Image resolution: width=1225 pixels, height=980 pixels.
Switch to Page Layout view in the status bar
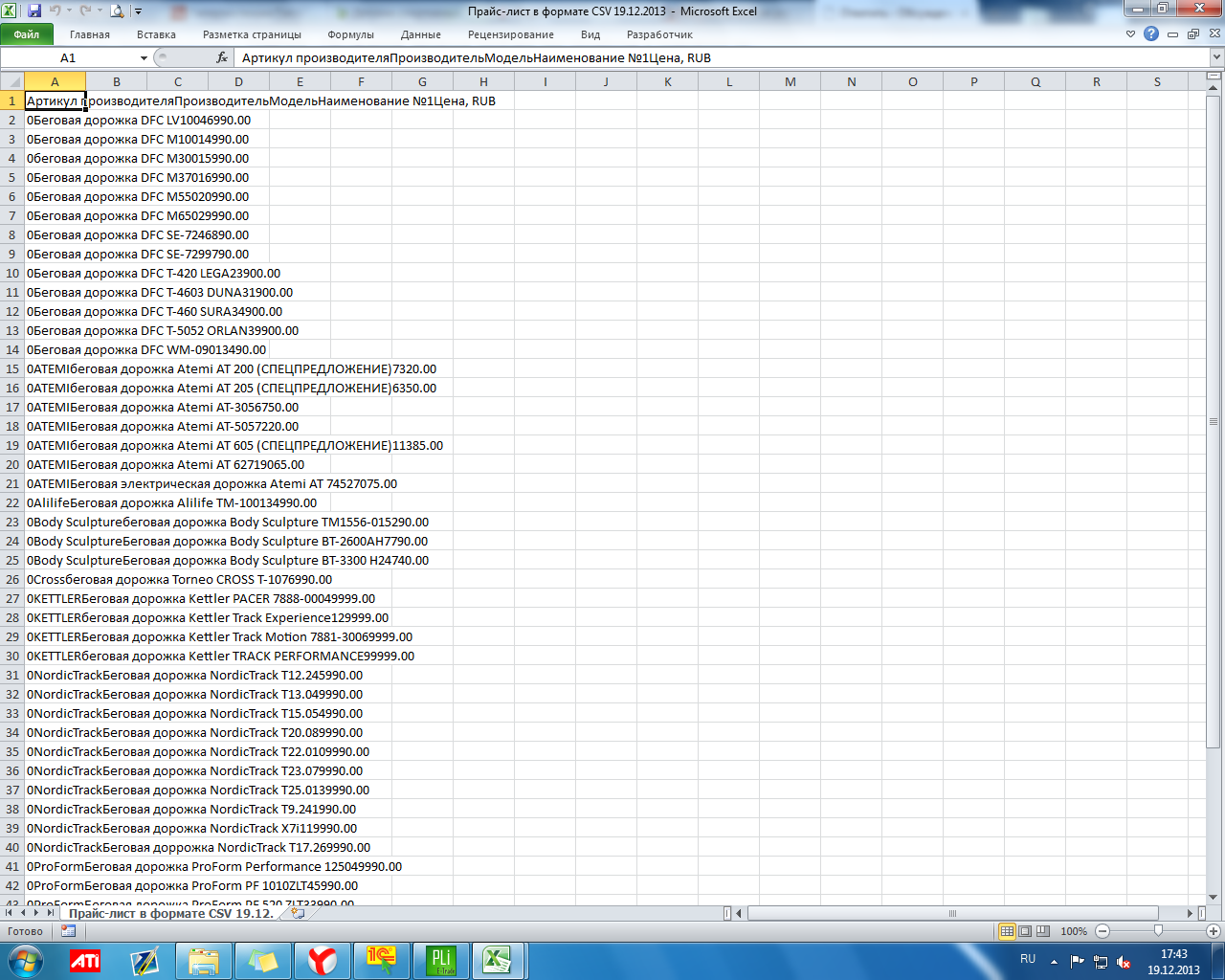(1025, 931)
